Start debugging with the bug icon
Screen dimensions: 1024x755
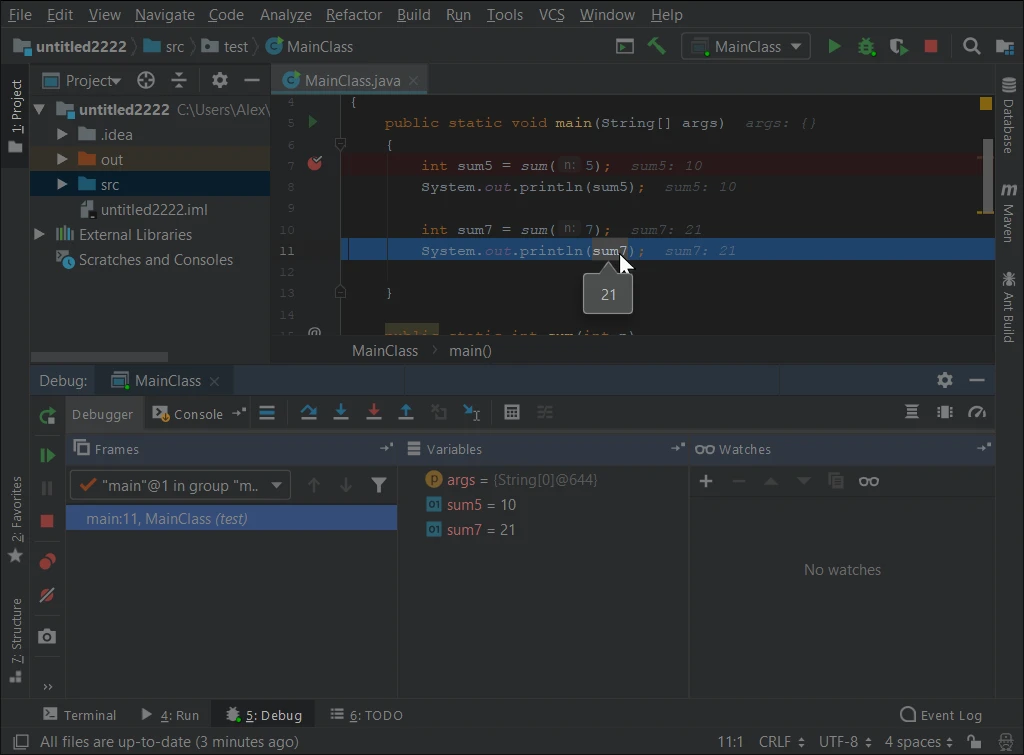[x=867, y=46]
